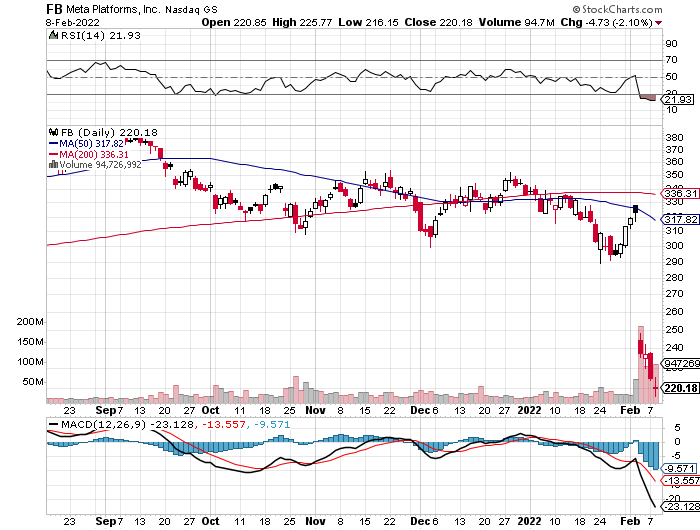Viewport: 700px width, 530px height.
Task: Select the FB ticker symbol in the header
Action: (x=54, y=9)
